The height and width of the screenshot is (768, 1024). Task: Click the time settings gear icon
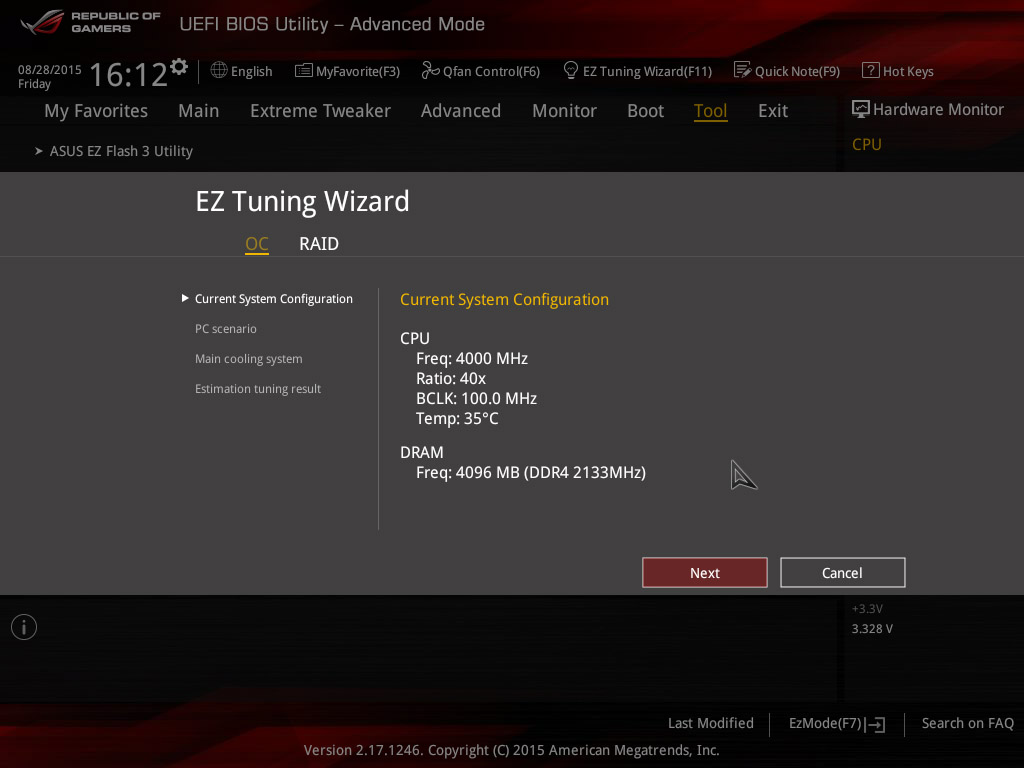[x=179, y=67]
